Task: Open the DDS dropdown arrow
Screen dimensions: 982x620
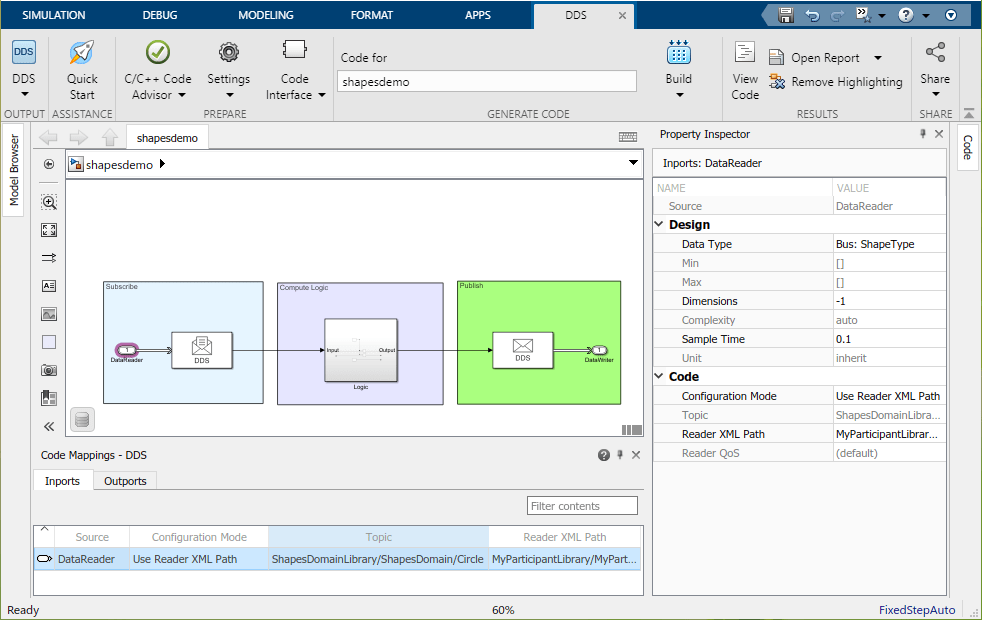Action: pos(24,95)
